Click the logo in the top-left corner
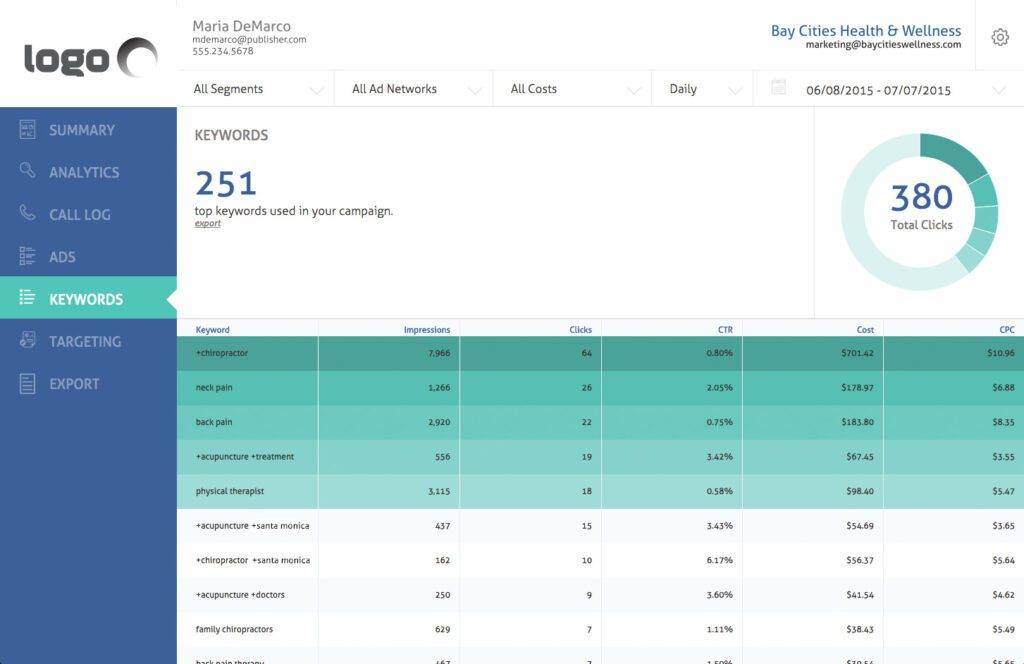This screenshot has width=1024, height=664. 90,57
